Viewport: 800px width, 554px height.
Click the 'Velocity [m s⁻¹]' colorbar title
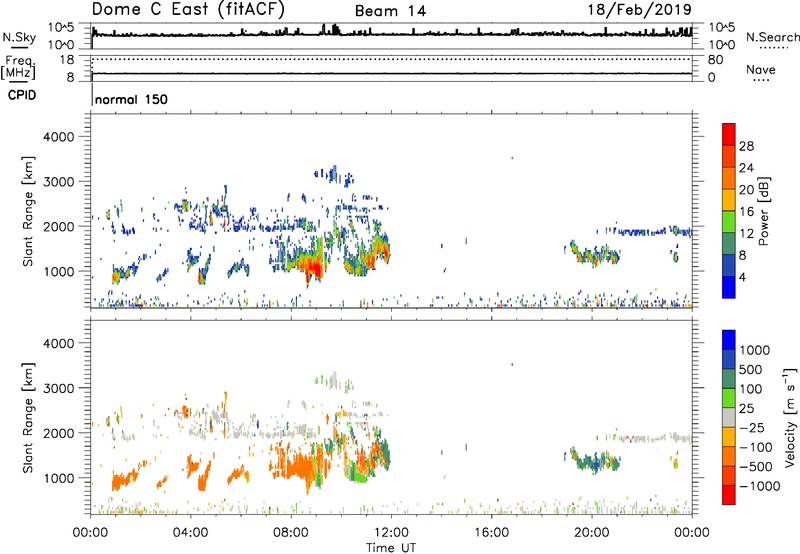click(790, 417)
